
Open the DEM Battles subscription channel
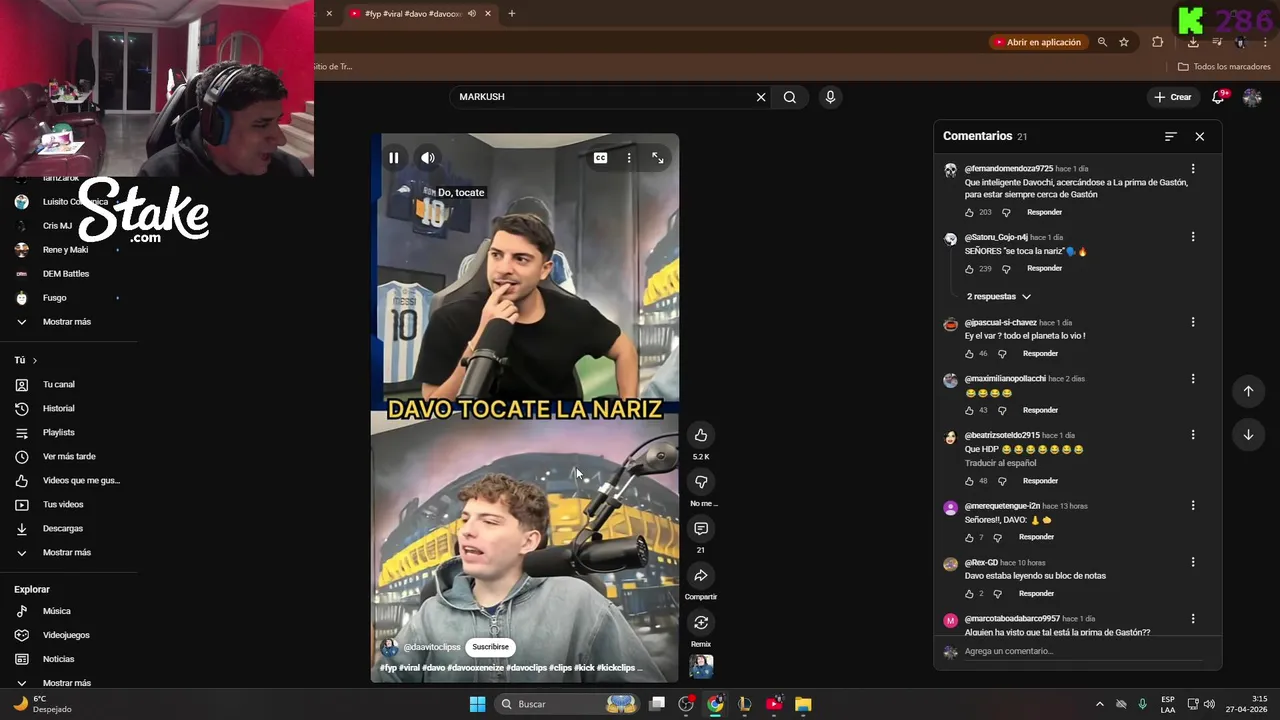click(66, 274)
